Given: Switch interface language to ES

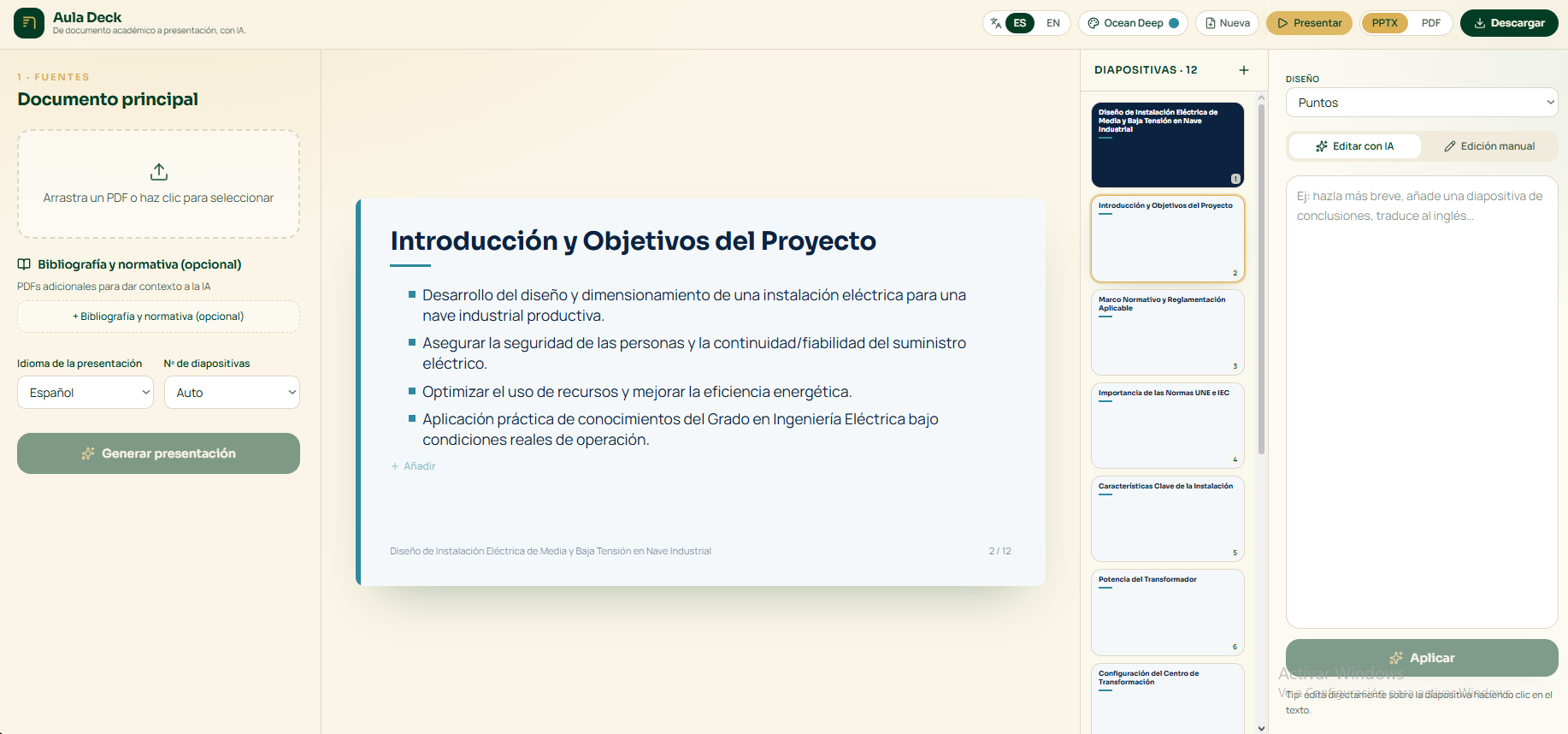Looking at the screenshot, I should pyautogui.click(x=1020, y=23).
